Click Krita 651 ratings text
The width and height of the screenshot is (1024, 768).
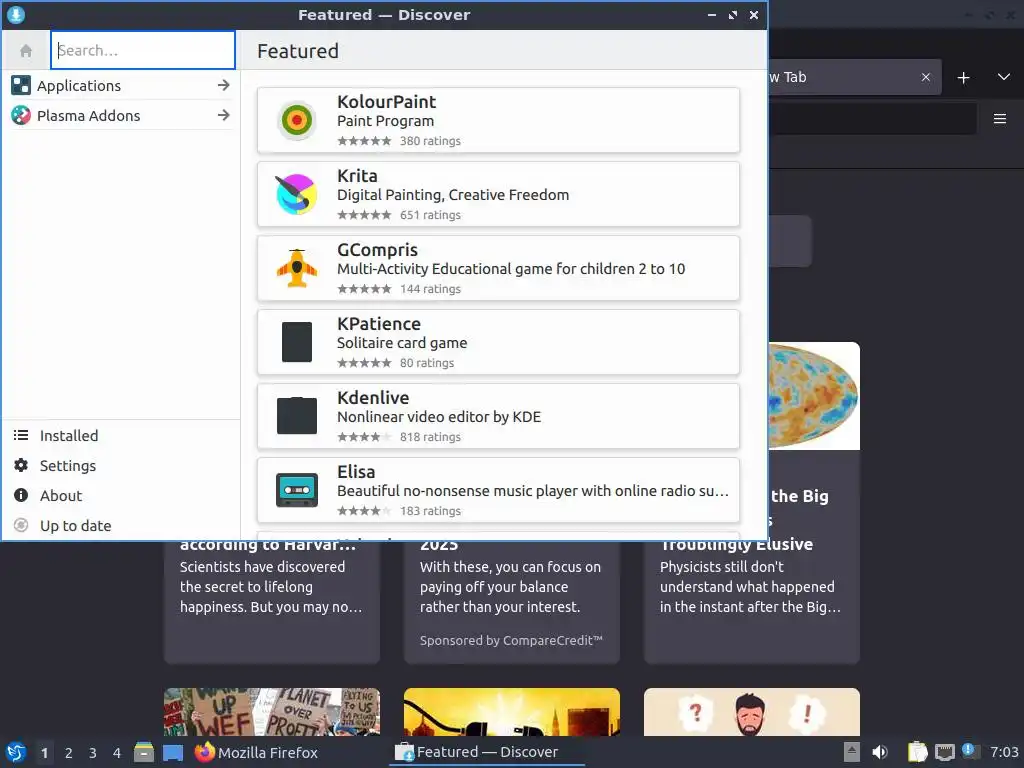430,215
